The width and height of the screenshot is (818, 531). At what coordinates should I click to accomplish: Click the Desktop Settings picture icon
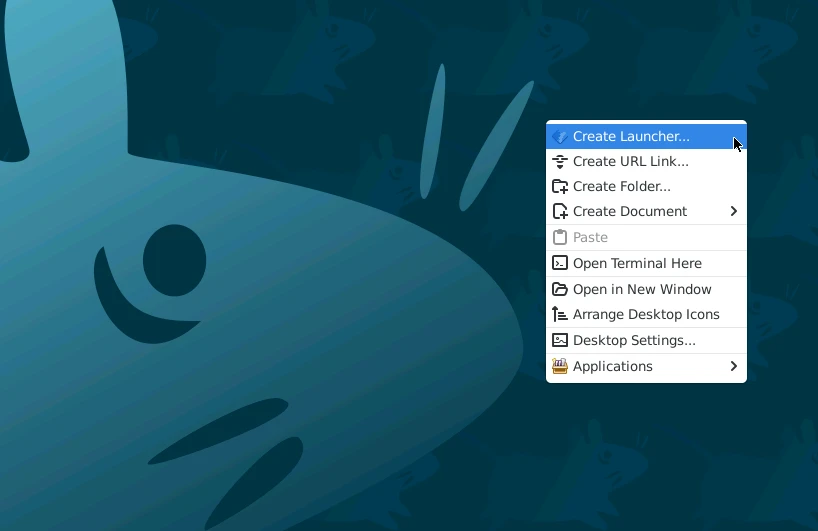click(x=560, y=340)
